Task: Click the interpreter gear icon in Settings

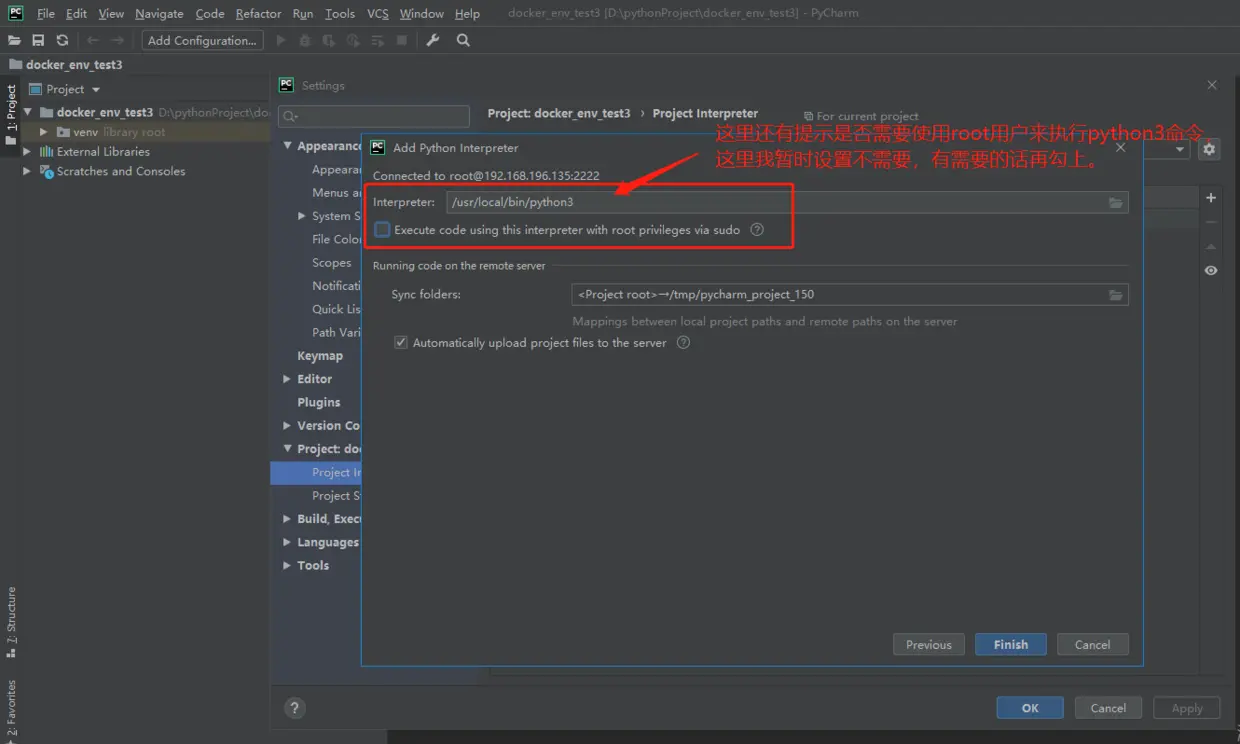Action: point(1209,149)
